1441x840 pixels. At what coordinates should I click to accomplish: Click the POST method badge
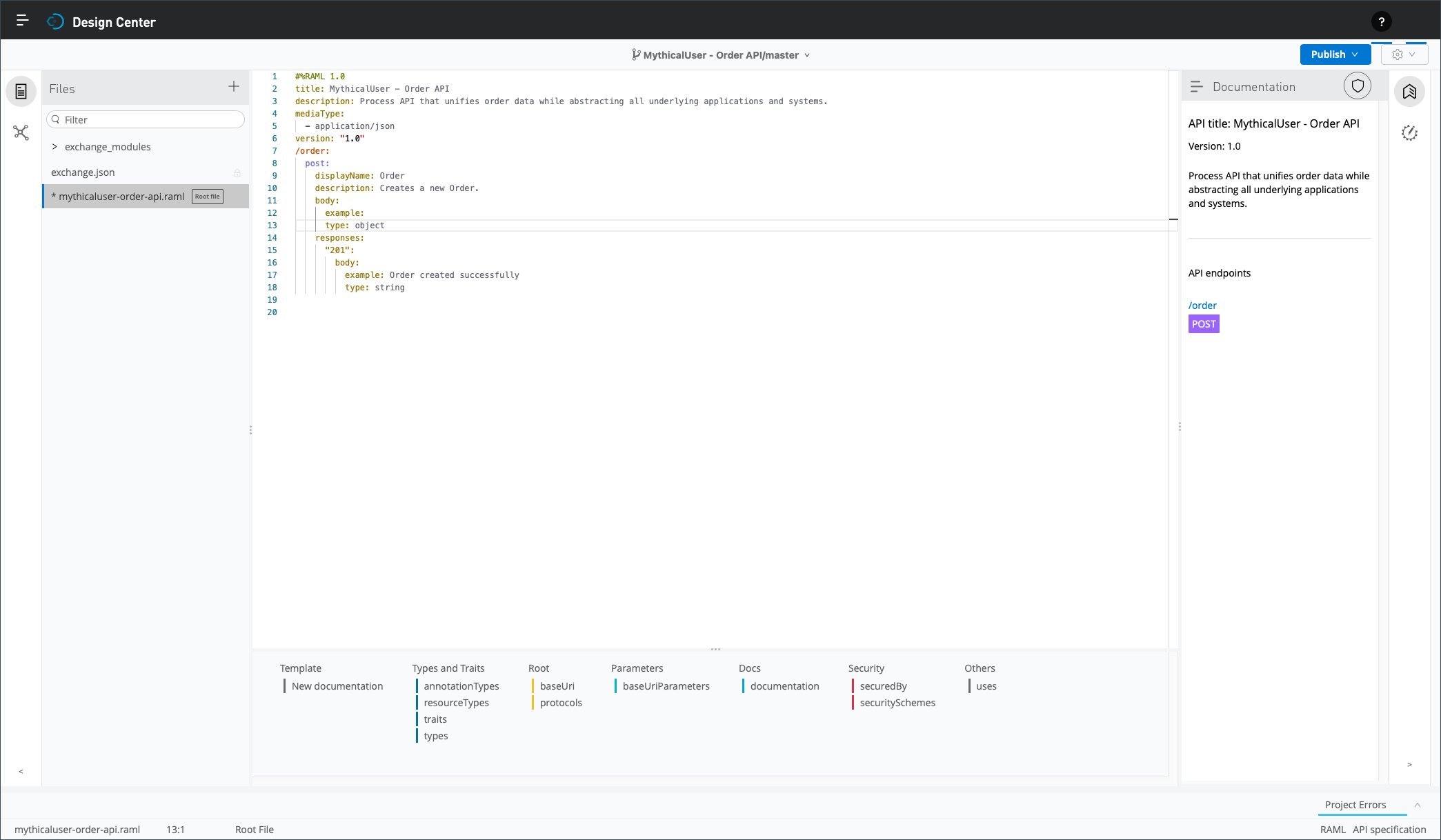click(x=1204, y=324)
